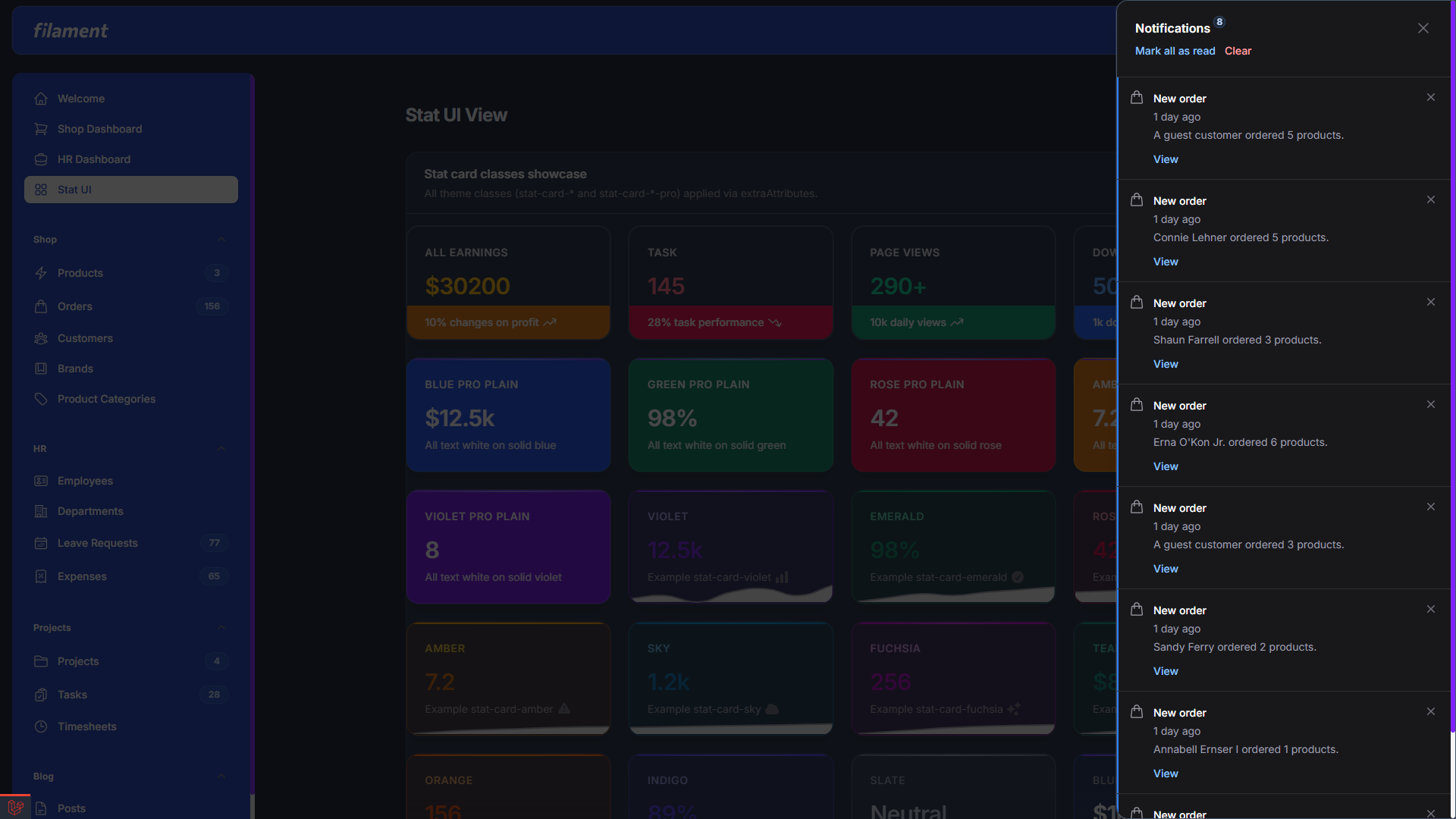Click the trending down icon on task performance

(x=774, y=322)
